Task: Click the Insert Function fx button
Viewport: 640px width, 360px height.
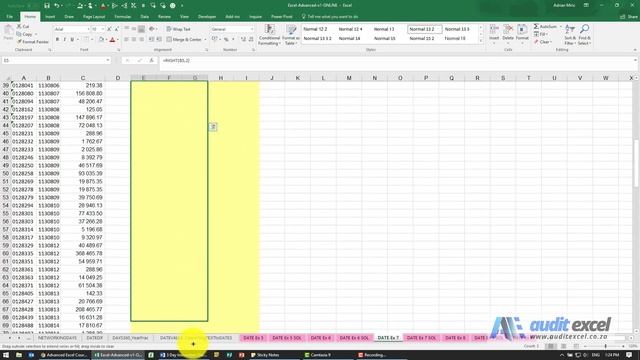Action: pyautogui.click(x=151, y=60)
